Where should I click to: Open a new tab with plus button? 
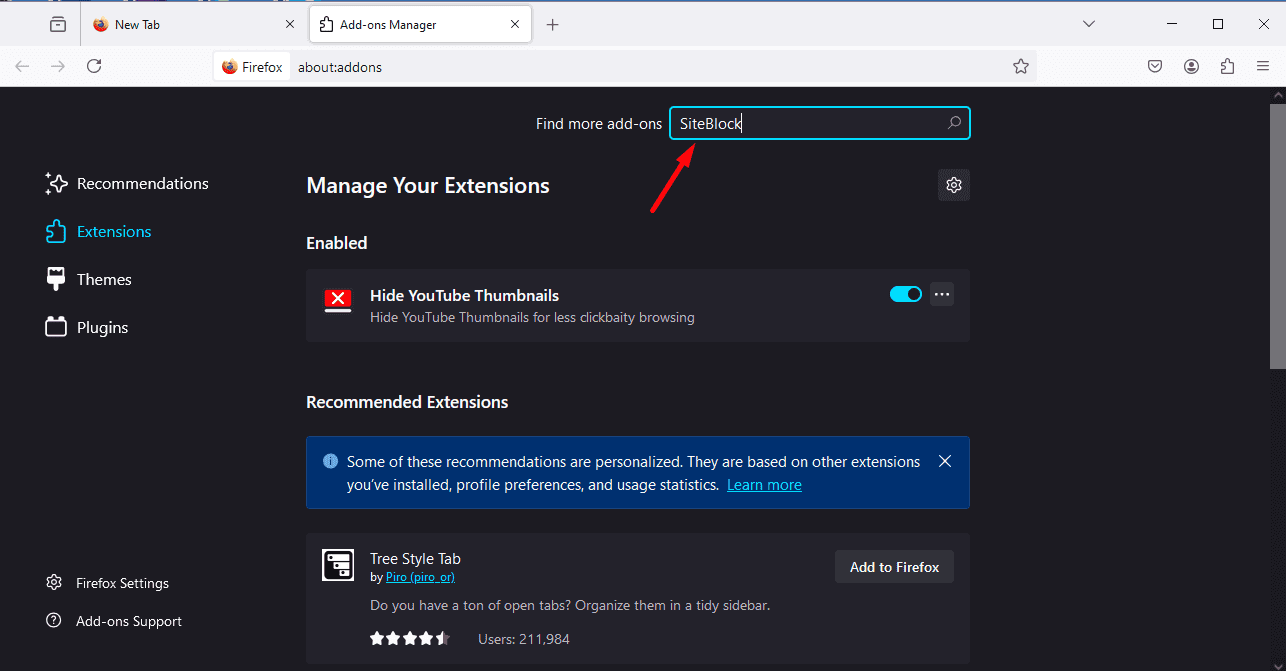[553, 25]
